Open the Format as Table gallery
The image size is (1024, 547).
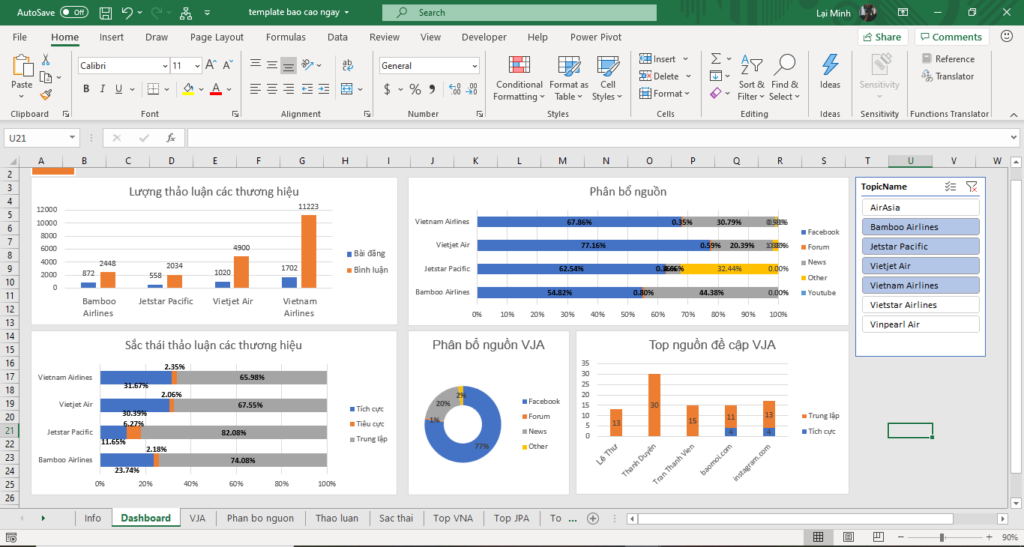click(x=569, y=78)
